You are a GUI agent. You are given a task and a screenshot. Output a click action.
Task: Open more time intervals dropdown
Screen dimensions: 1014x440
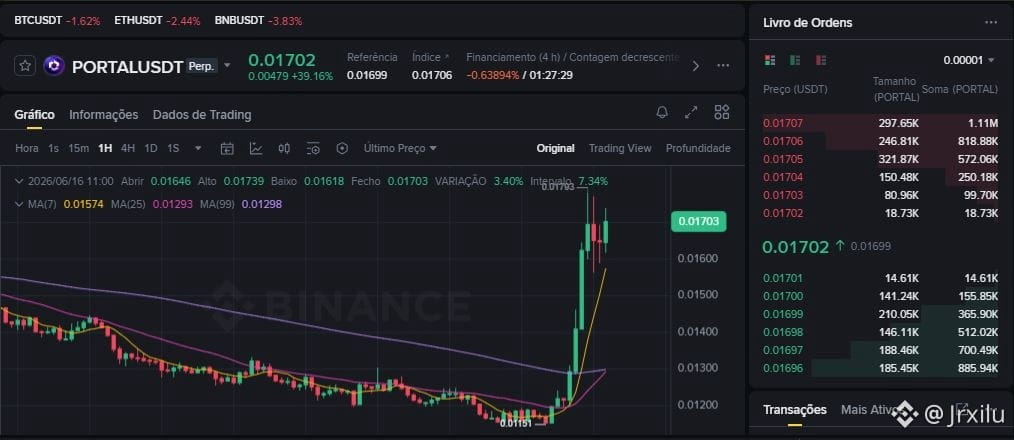click(198, 148)
